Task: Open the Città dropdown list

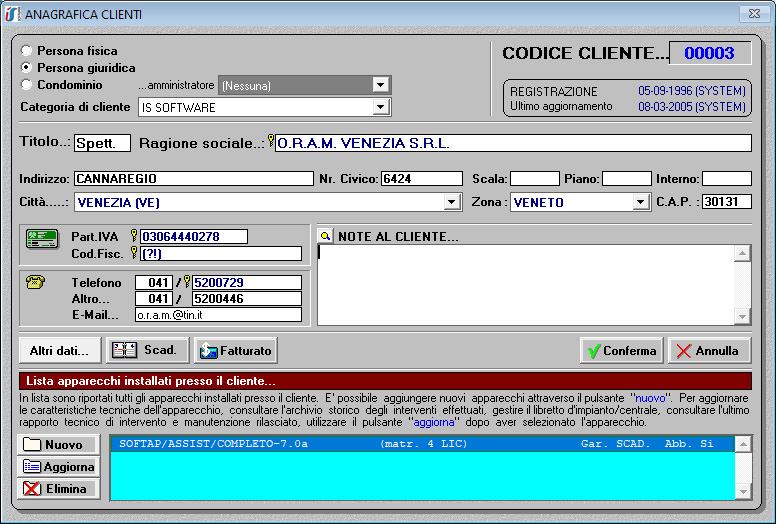Action: tap(452, 202)
